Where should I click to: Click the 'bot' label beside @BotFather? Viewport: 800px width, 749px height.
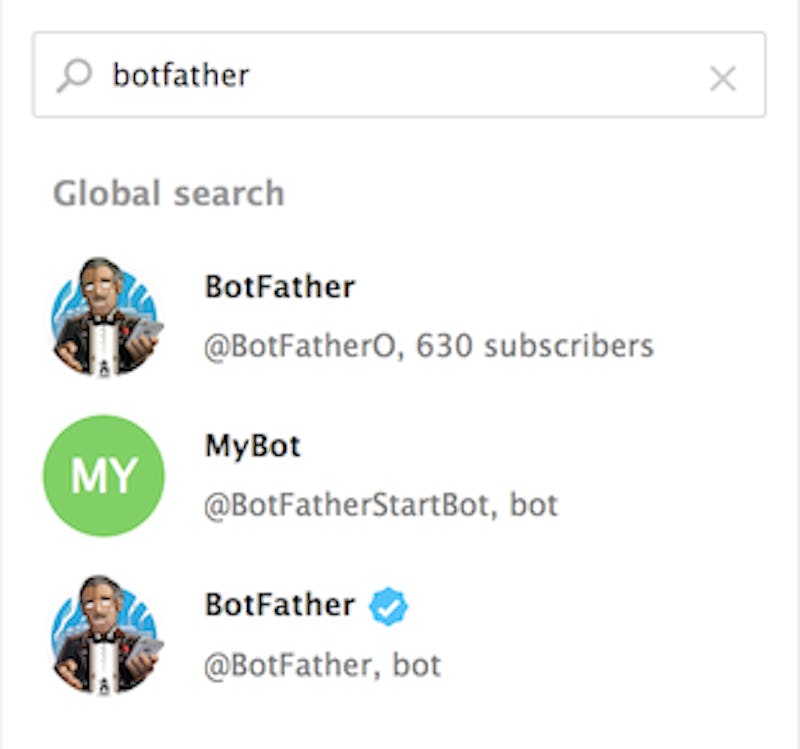tap(417, 664)
